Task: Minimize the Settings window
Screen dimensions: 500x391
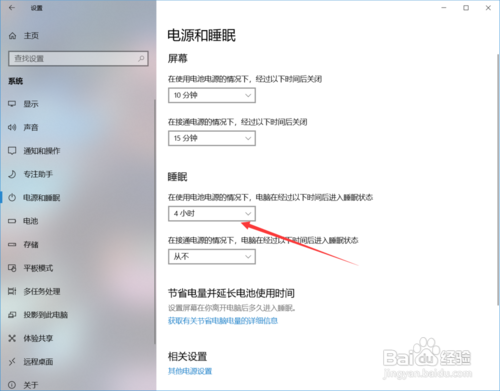Action: 444,8
